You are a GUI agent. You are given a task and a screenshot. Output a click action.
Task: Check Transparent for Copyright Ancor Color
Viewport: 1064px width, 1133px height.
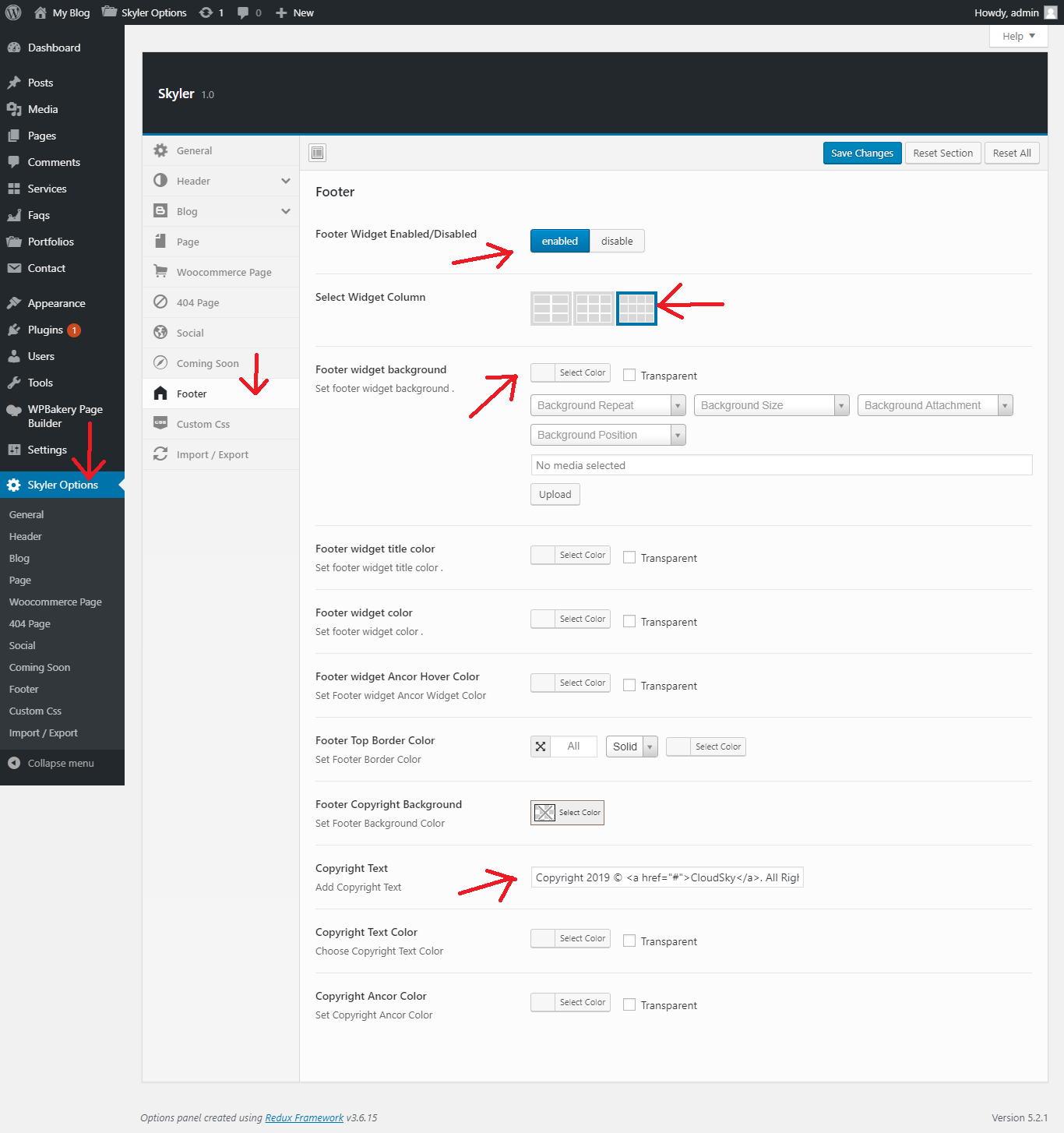click(x=629, y=1004)
